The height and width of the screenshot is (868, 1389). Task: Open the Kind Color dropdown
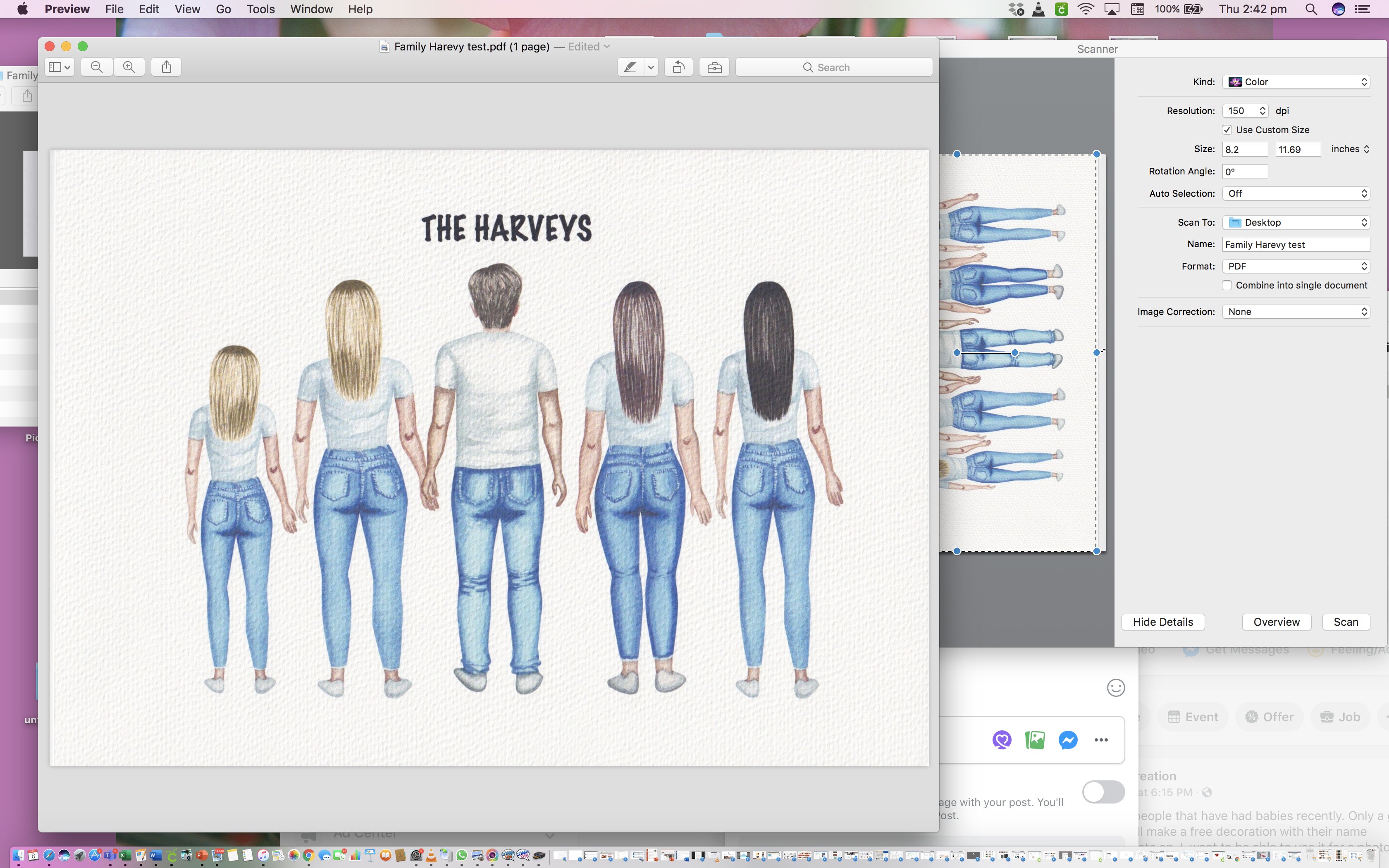click(1296, 82)
